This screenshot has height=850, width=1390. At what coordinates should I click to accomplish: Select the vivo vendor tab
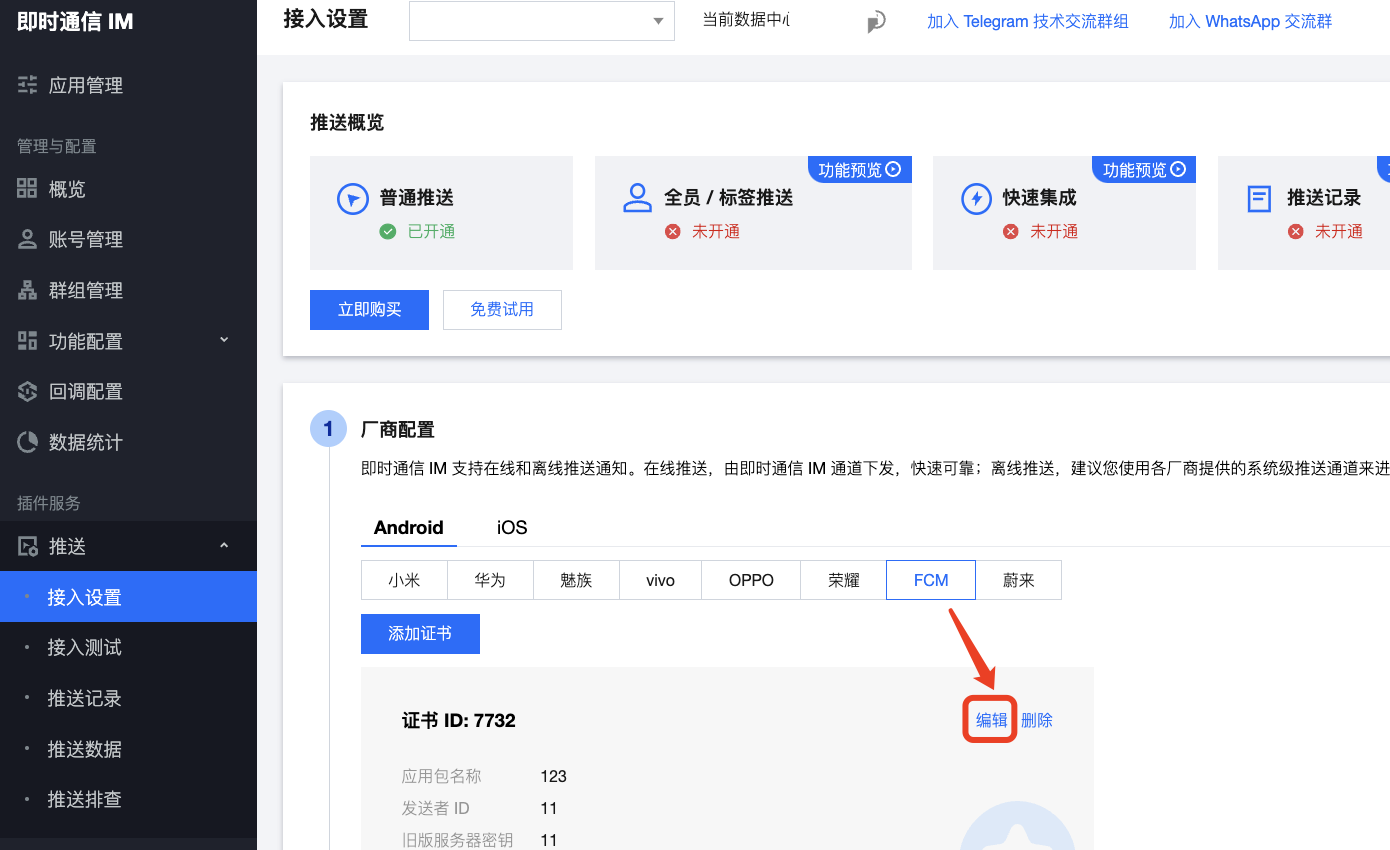click(660, 580)
